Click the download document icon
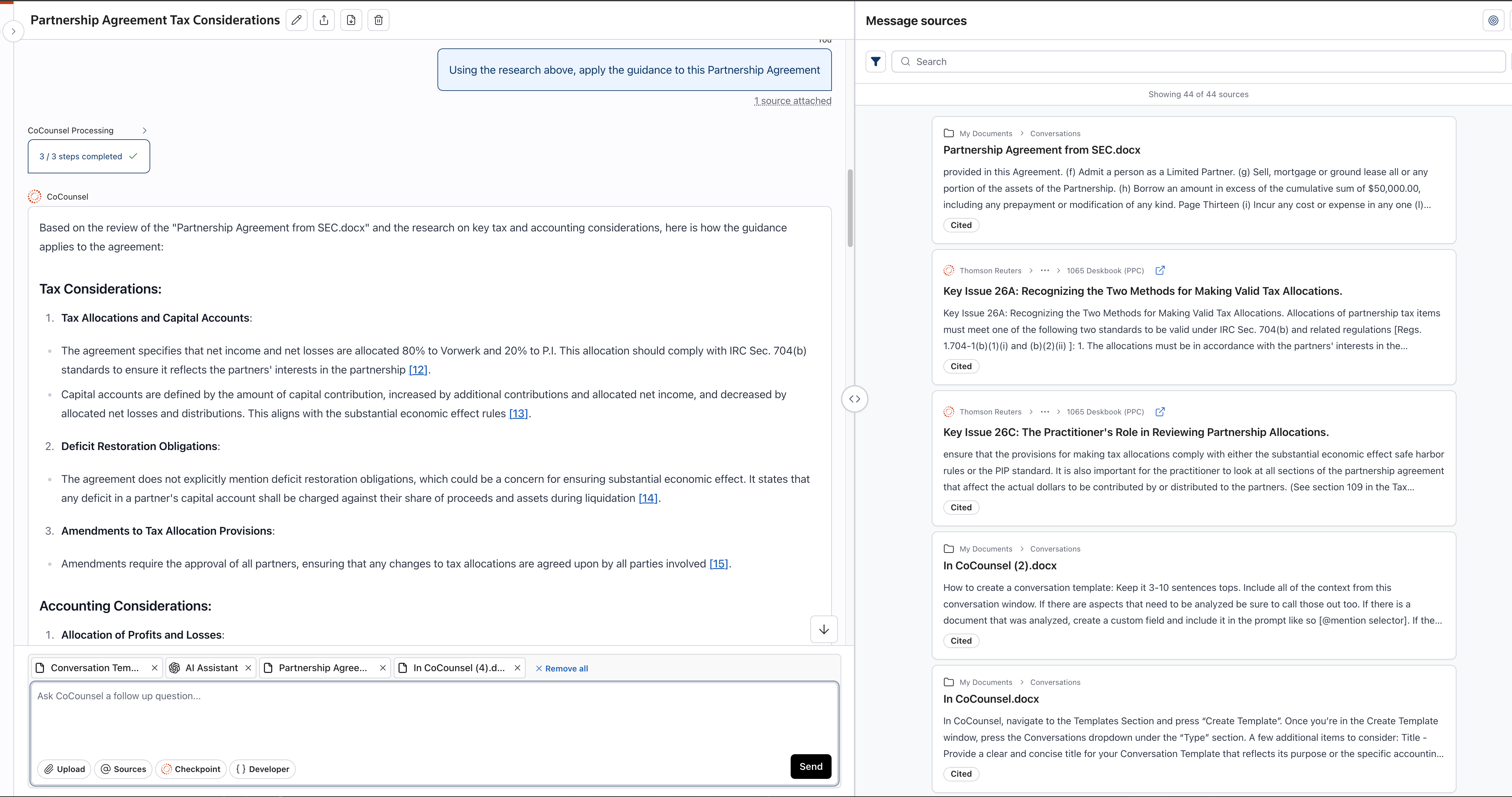Screen dimensions: 1512x797 pyautogui.click(x=351, y=20)
